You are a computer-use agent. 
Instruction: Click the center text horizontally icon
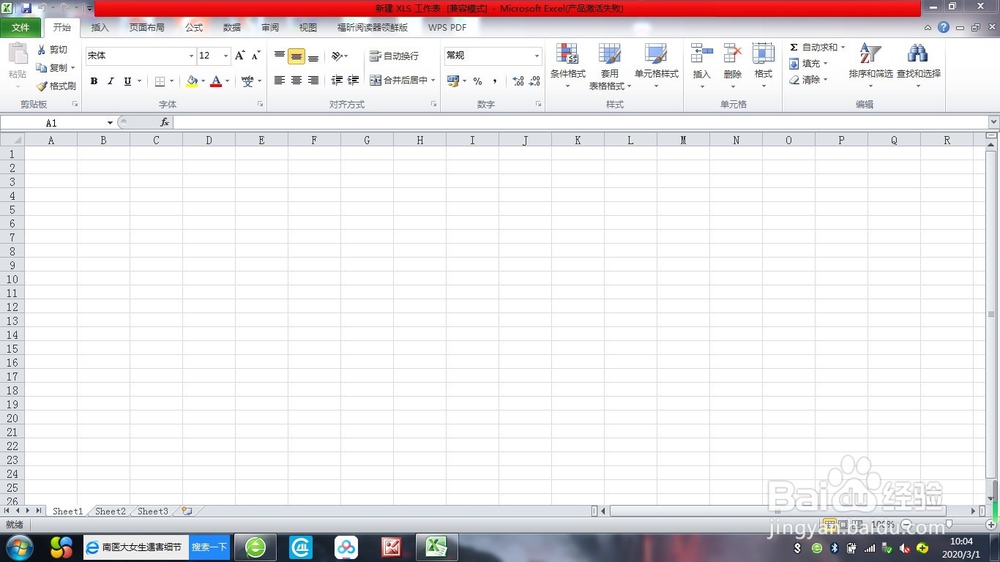point(297,80)
